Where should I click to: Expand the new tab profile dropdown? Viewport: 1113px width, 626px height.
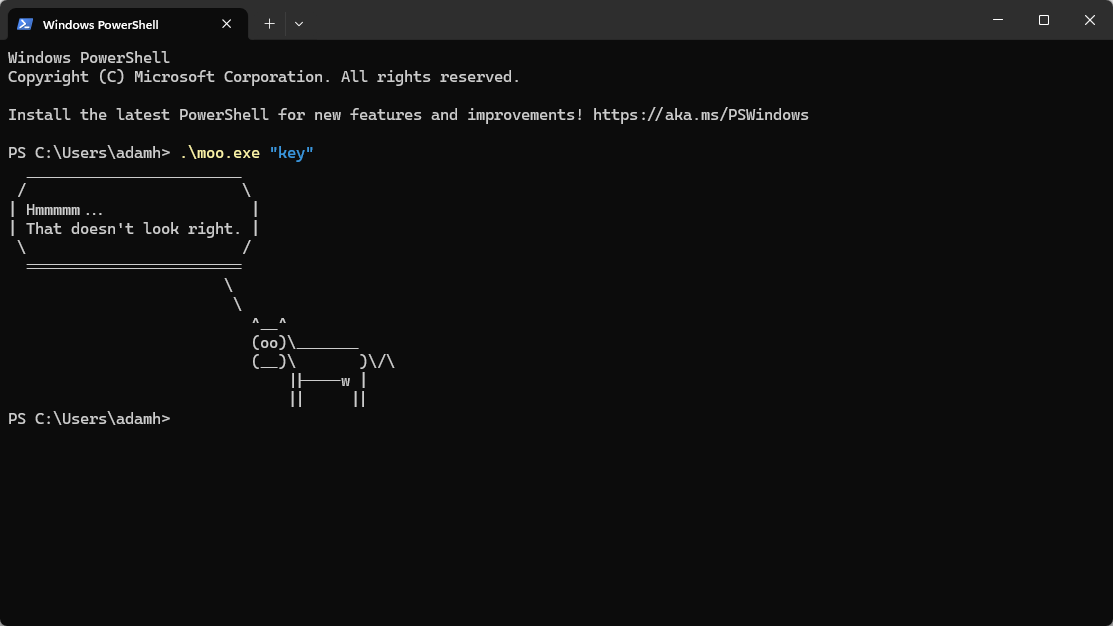(299, 24)
